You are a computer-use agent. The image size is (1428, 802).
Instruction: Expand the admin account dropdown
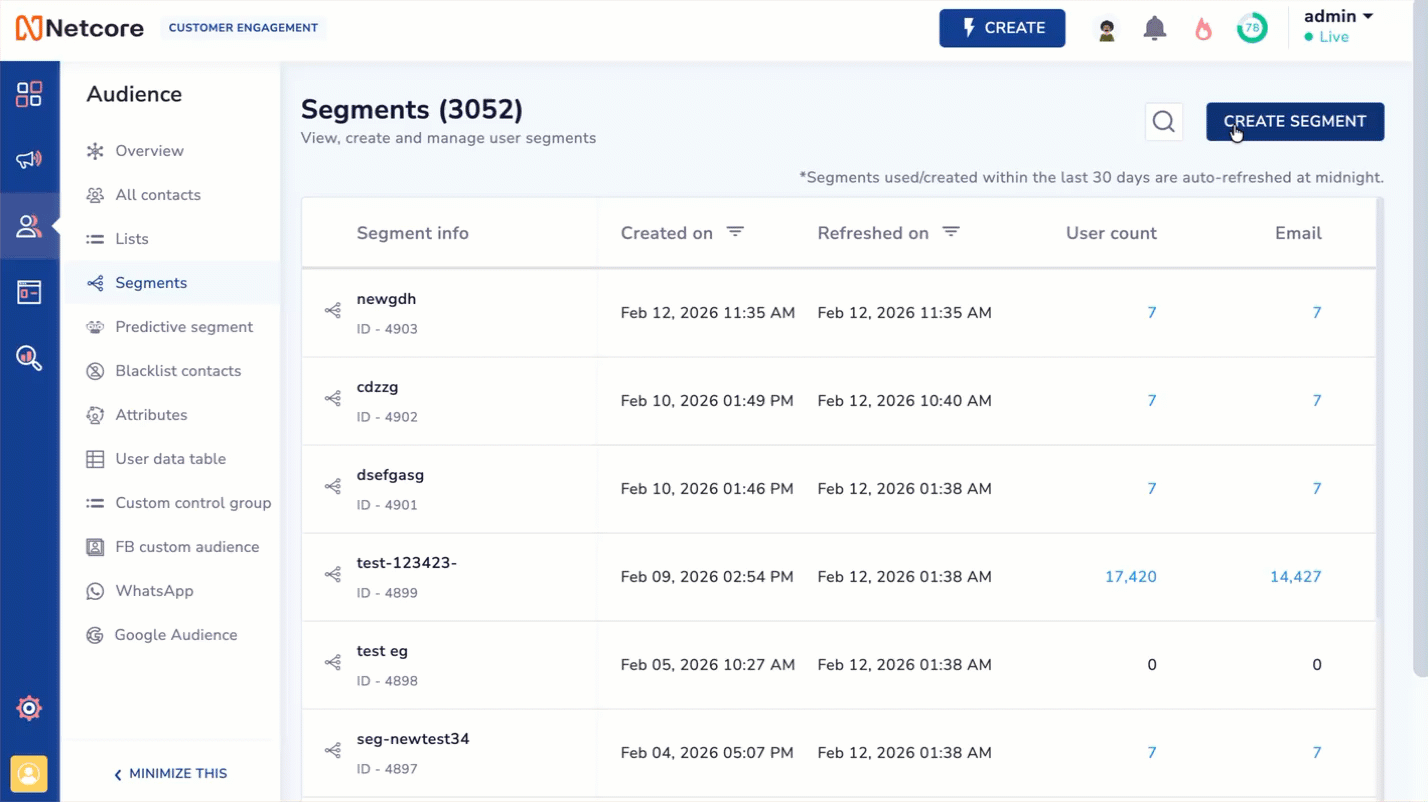click(1338, 16)
